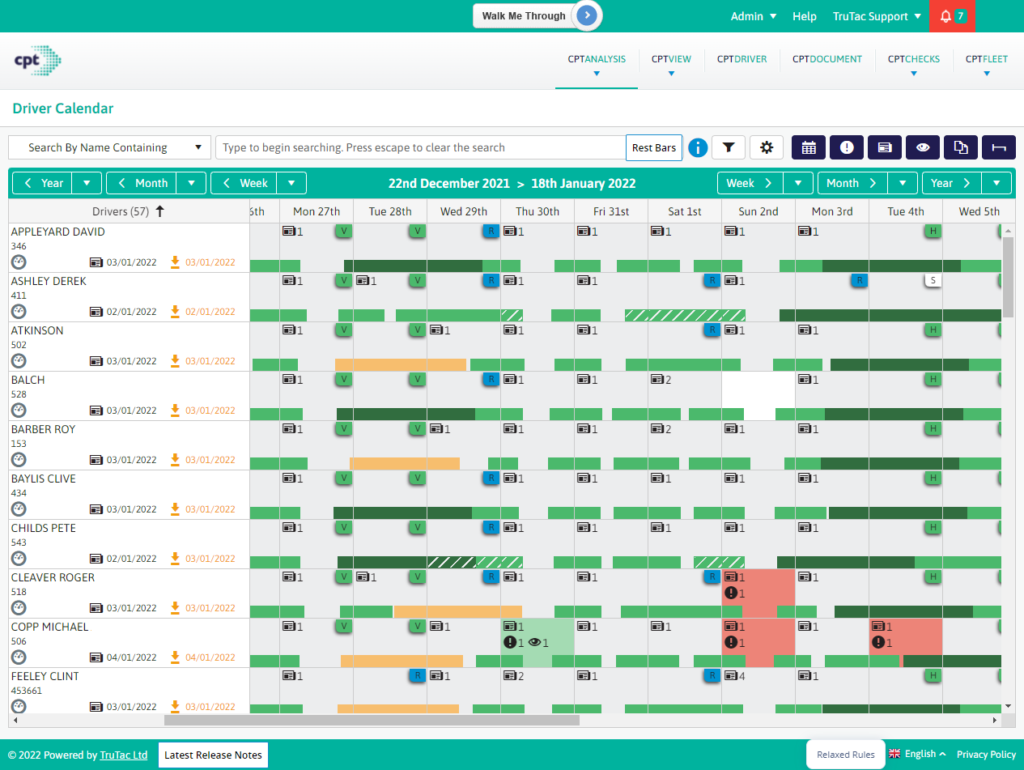
Task: Open the calendar icon in the toolbar
Action: pyautogui.click(x=808, y=147)
